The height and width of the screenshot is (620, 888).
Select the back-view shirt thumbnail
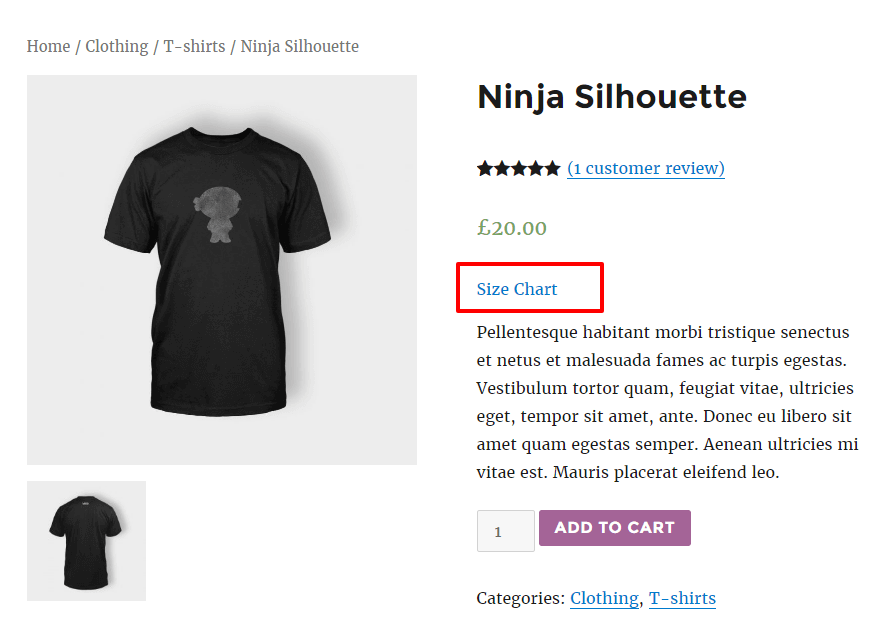click(86, 541)
